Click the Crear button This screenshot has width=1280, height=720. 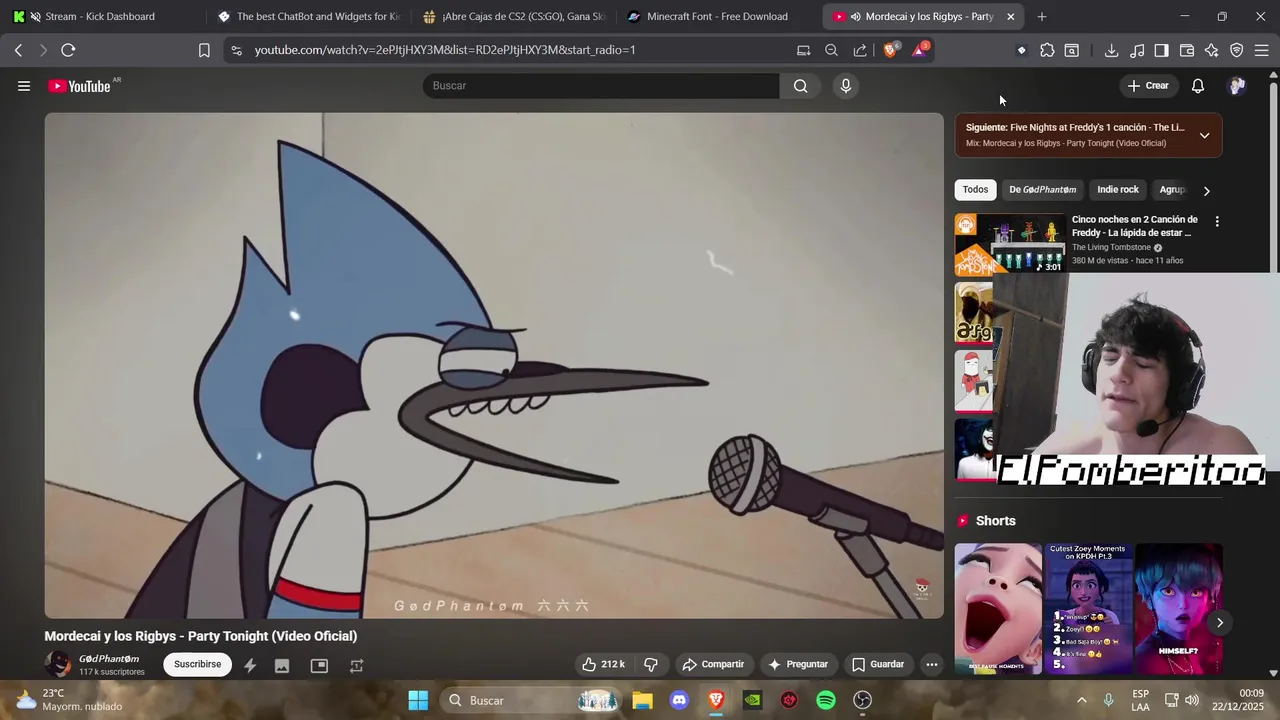tap(1148, 86)
